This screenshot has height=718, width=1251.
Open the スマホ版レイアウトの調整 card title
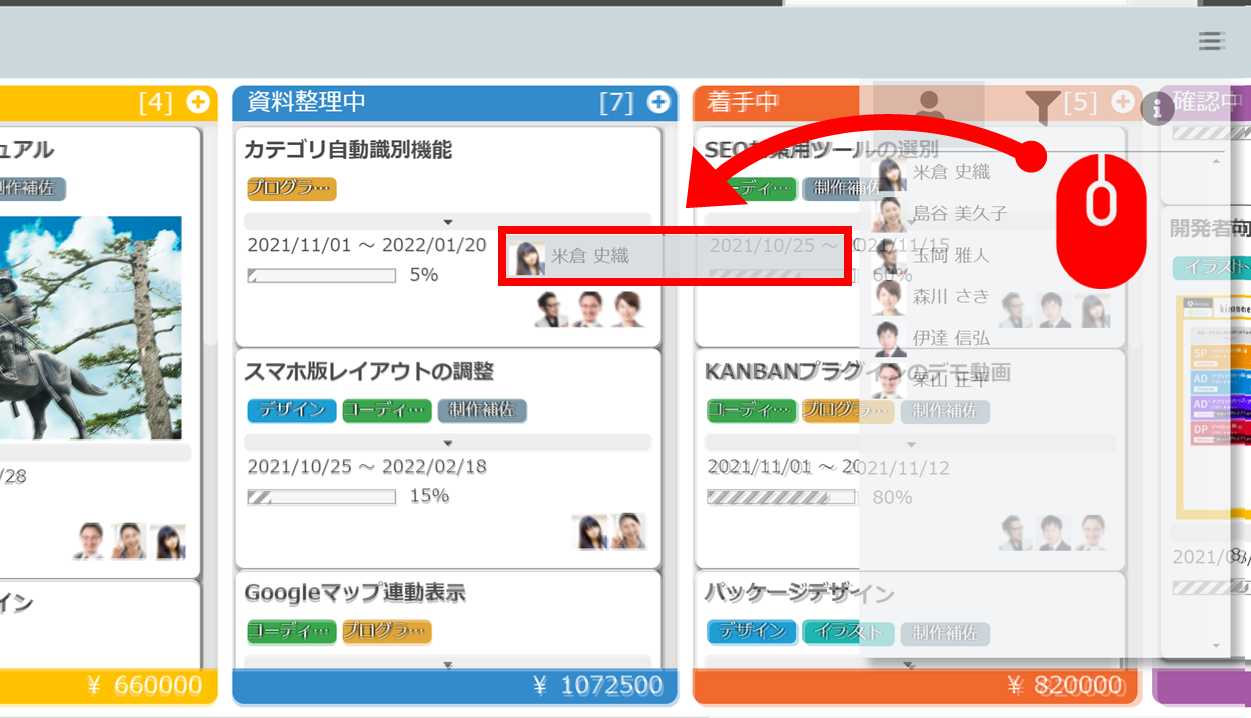click(x=369, y=372)
